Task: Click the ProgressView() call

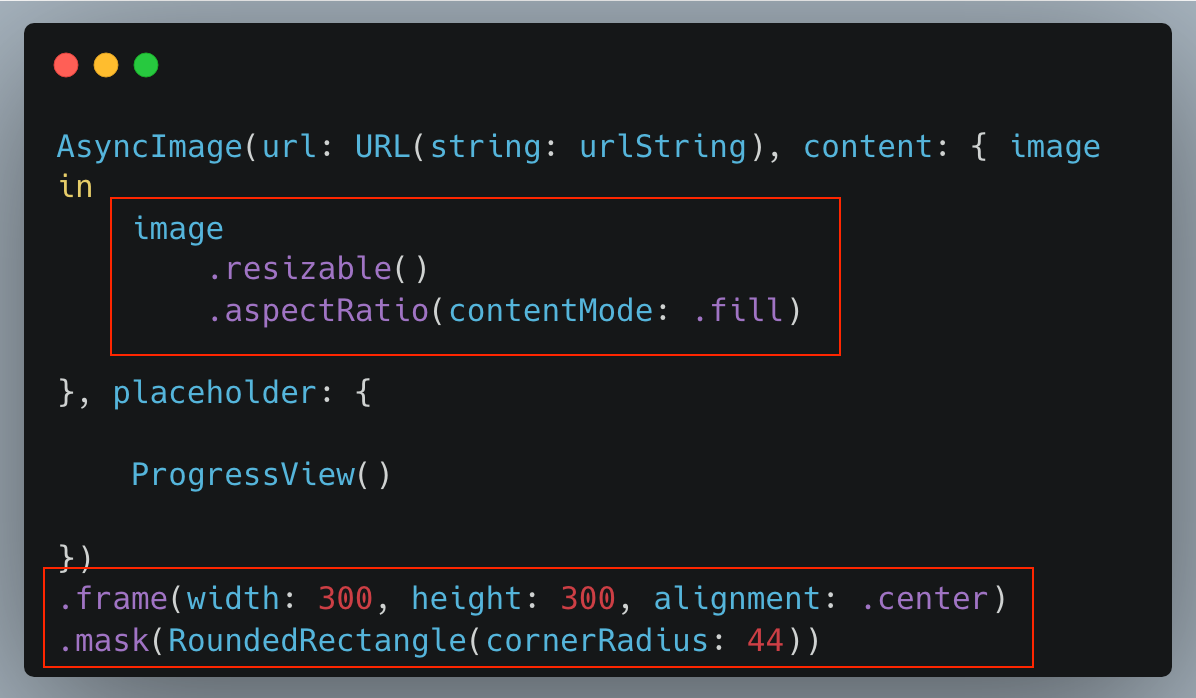Action: click(261, 474)
